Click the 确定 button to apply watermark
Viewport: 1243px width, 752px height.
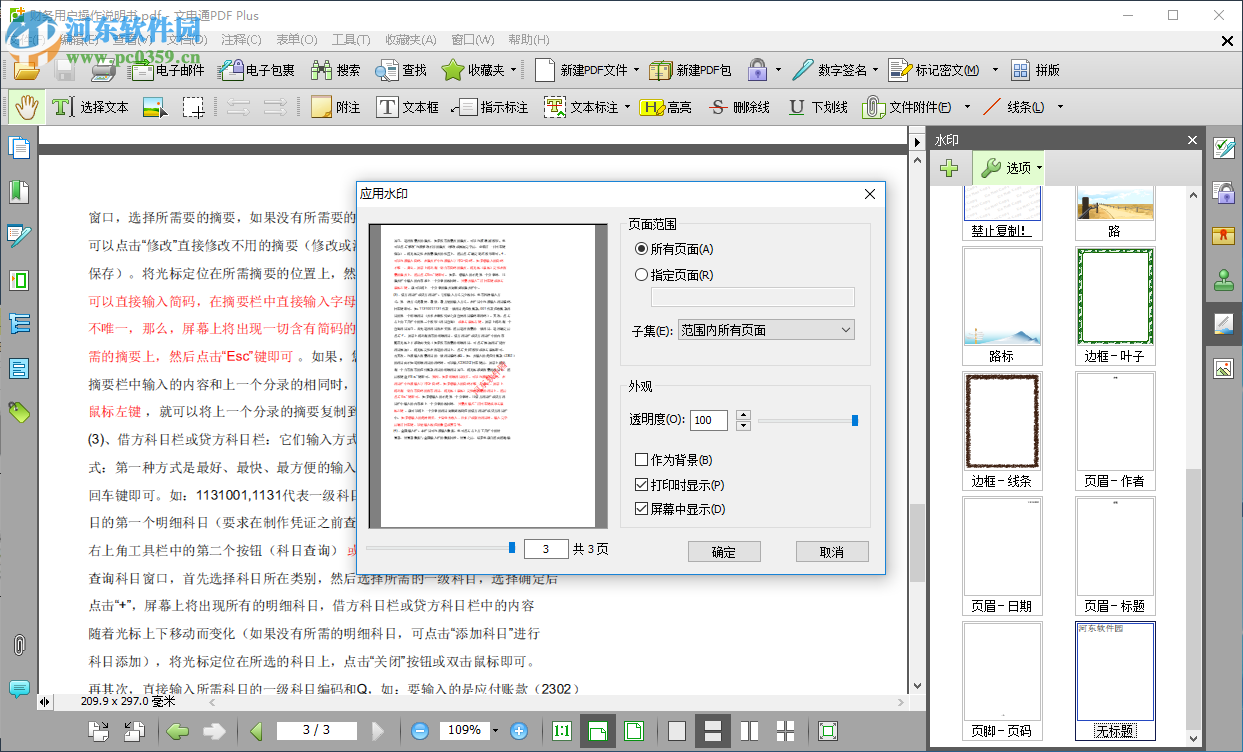(724, 551)
